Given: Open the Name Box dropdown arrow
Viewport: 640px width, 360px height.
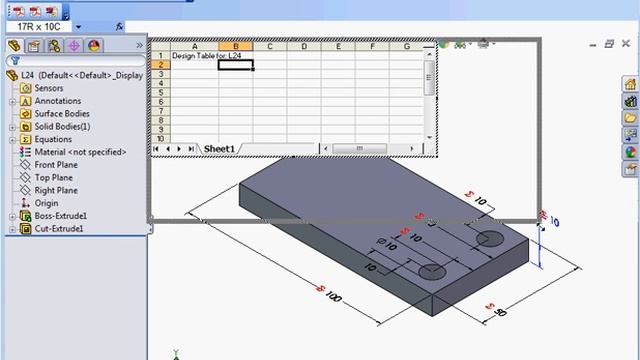Looking at the screenshot, I should pos(78,27).
